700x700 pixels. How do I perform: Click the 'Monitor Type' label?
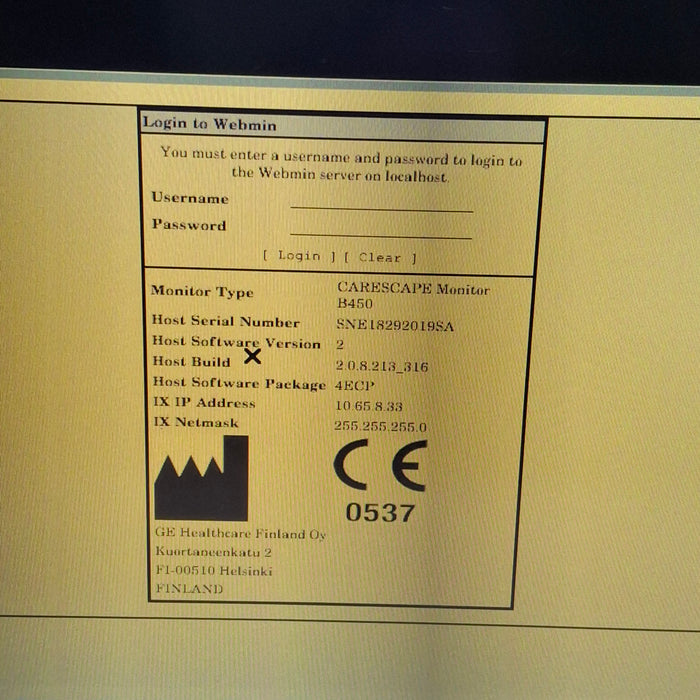tap(202, 292)
